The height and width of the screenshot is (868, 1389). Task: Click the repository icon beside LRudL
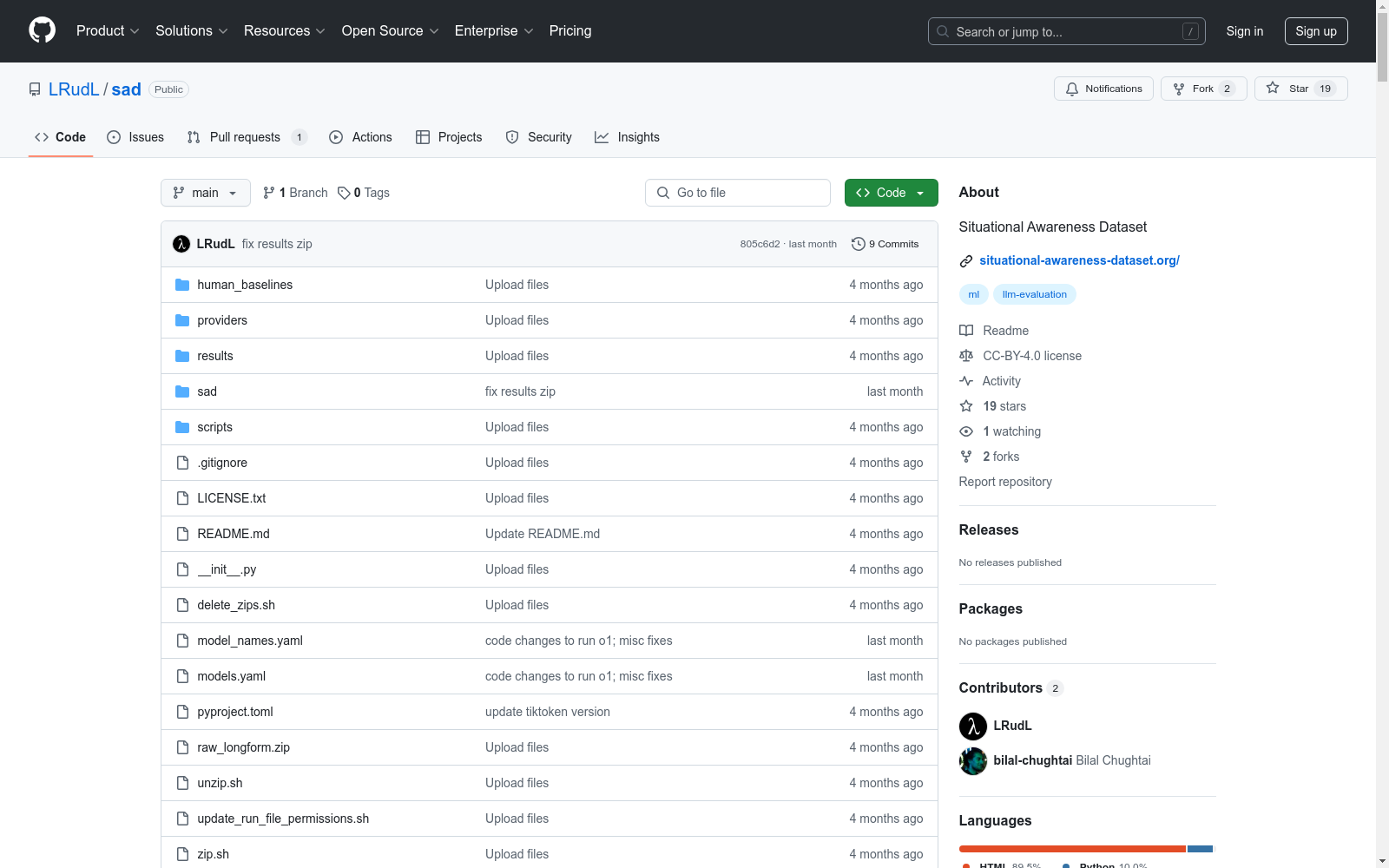(x=35, y=89)
